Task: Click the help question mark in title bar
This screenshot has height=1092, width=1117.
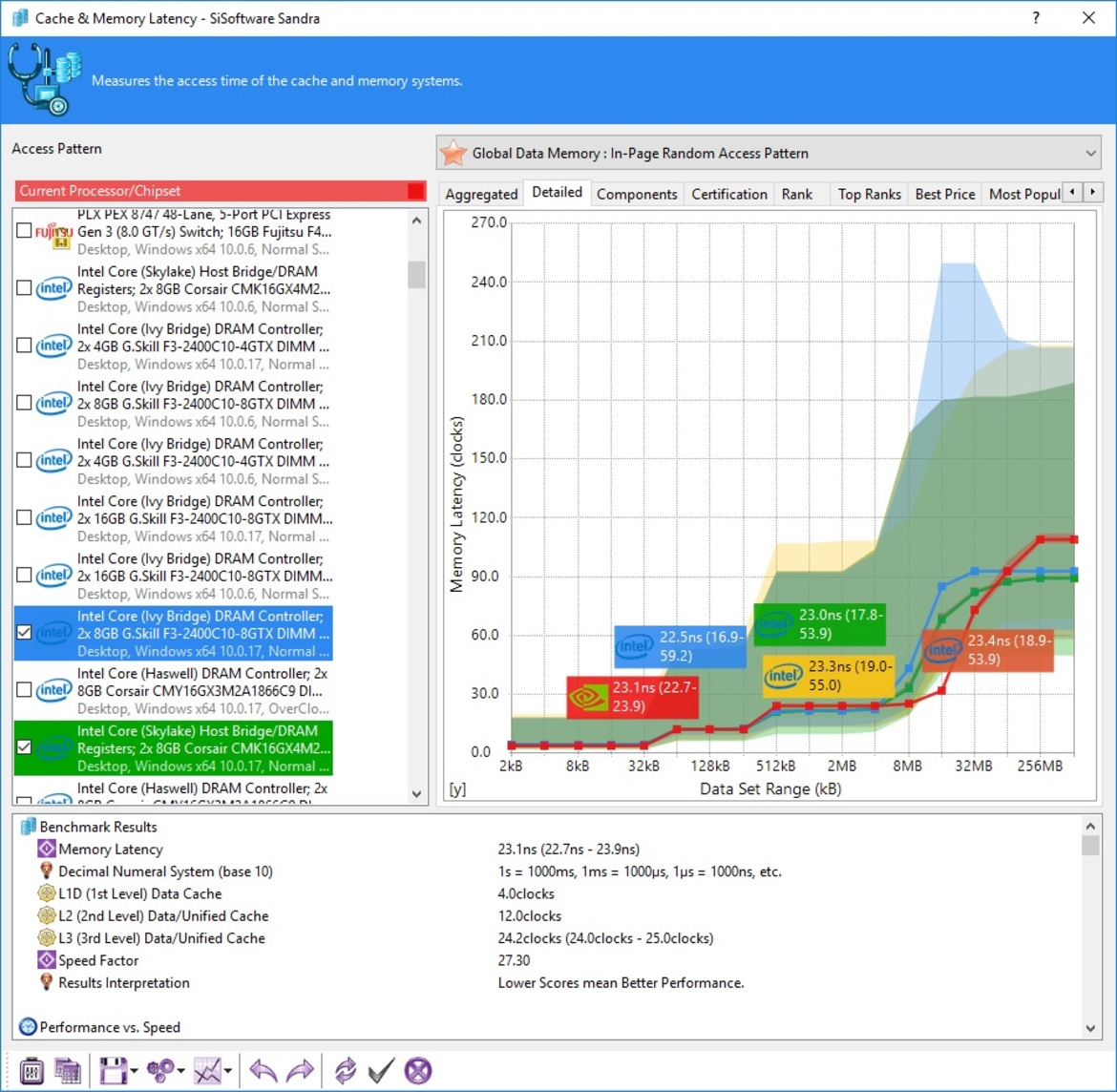Action: click(1036, 18)
